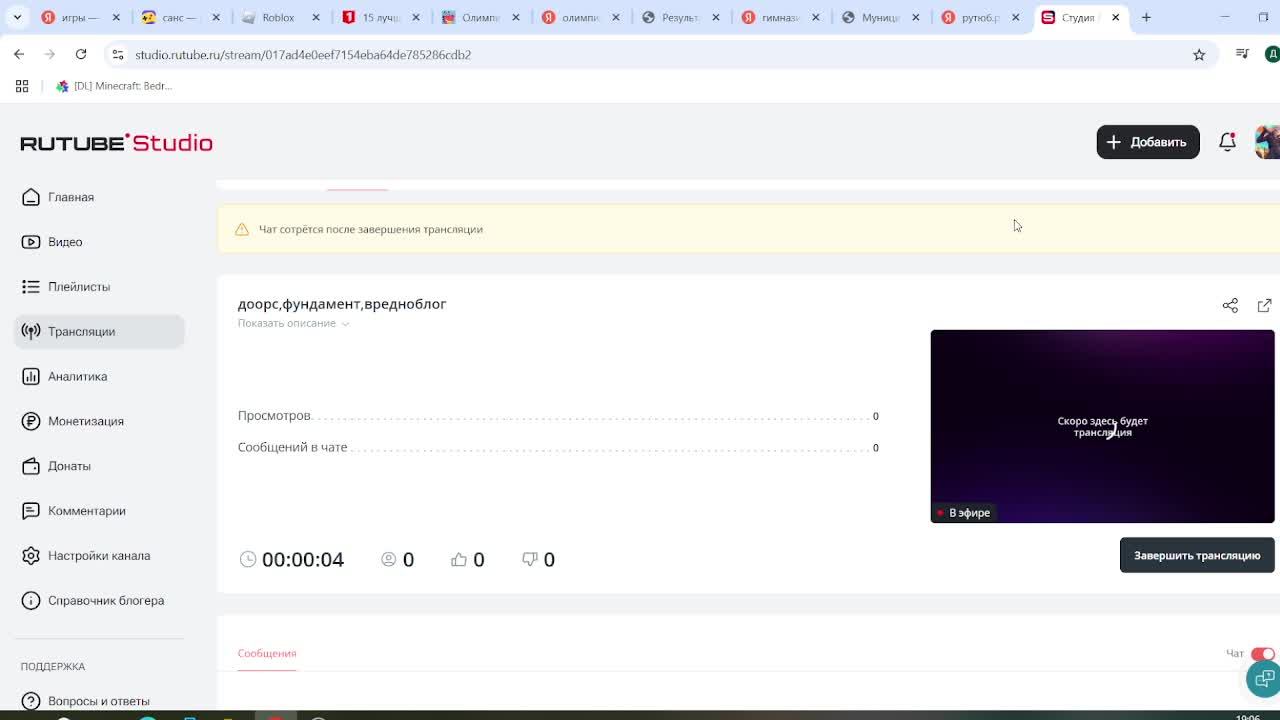Switch to the Сообщения tab
The height and width of the screenshot is (720, 1280).
(x=267, y=653)
